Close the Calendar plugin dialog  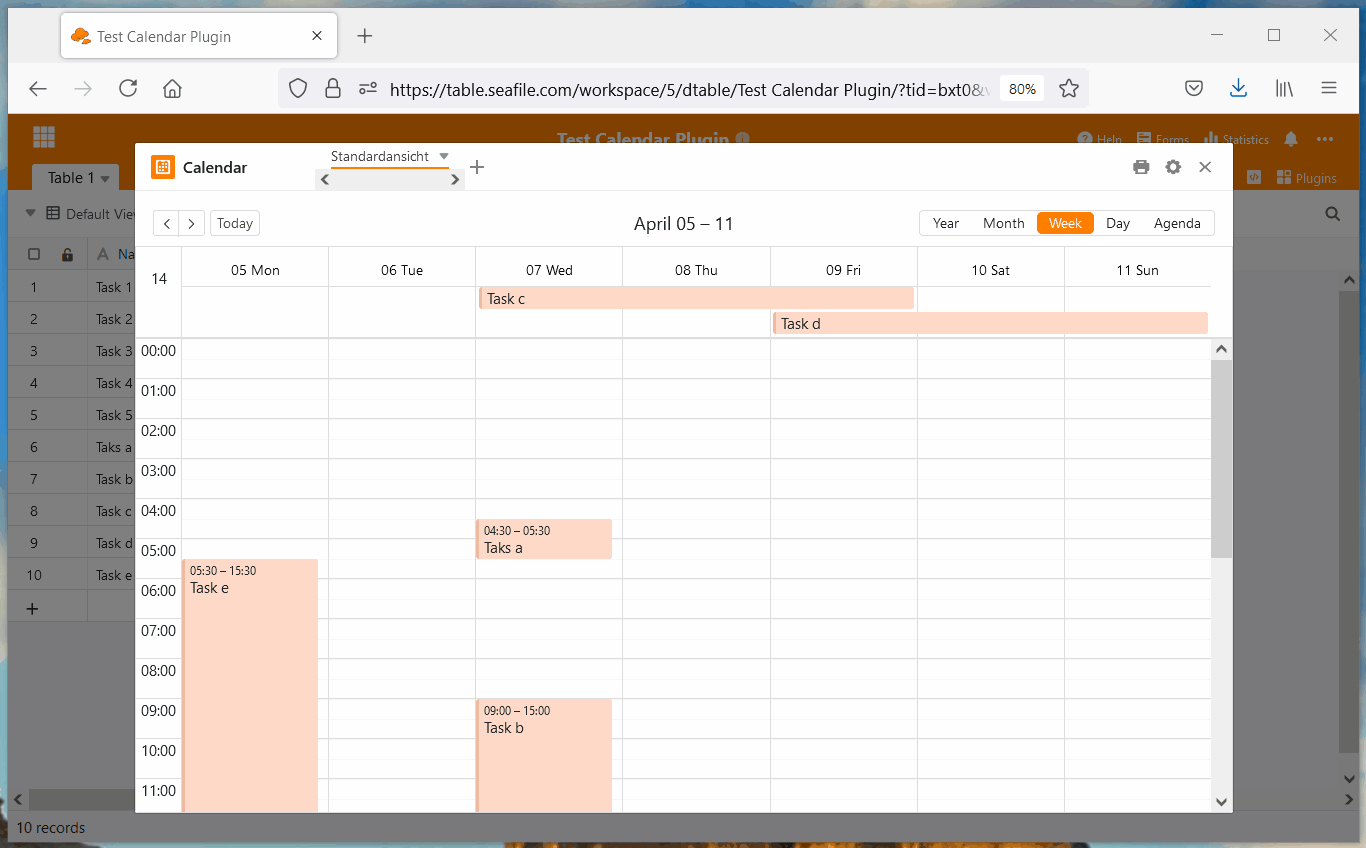[1205, 167]
